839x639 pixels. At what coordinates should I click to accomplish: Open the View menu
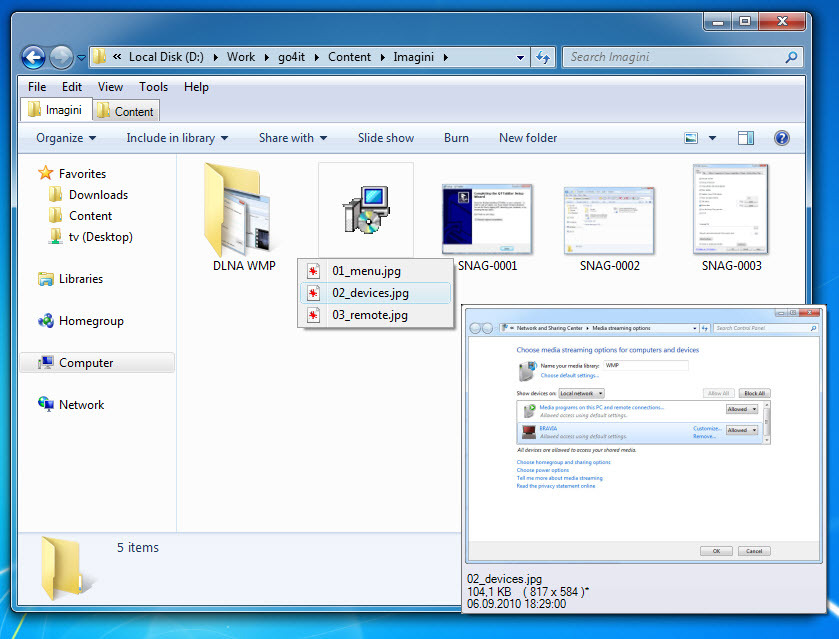110,87
